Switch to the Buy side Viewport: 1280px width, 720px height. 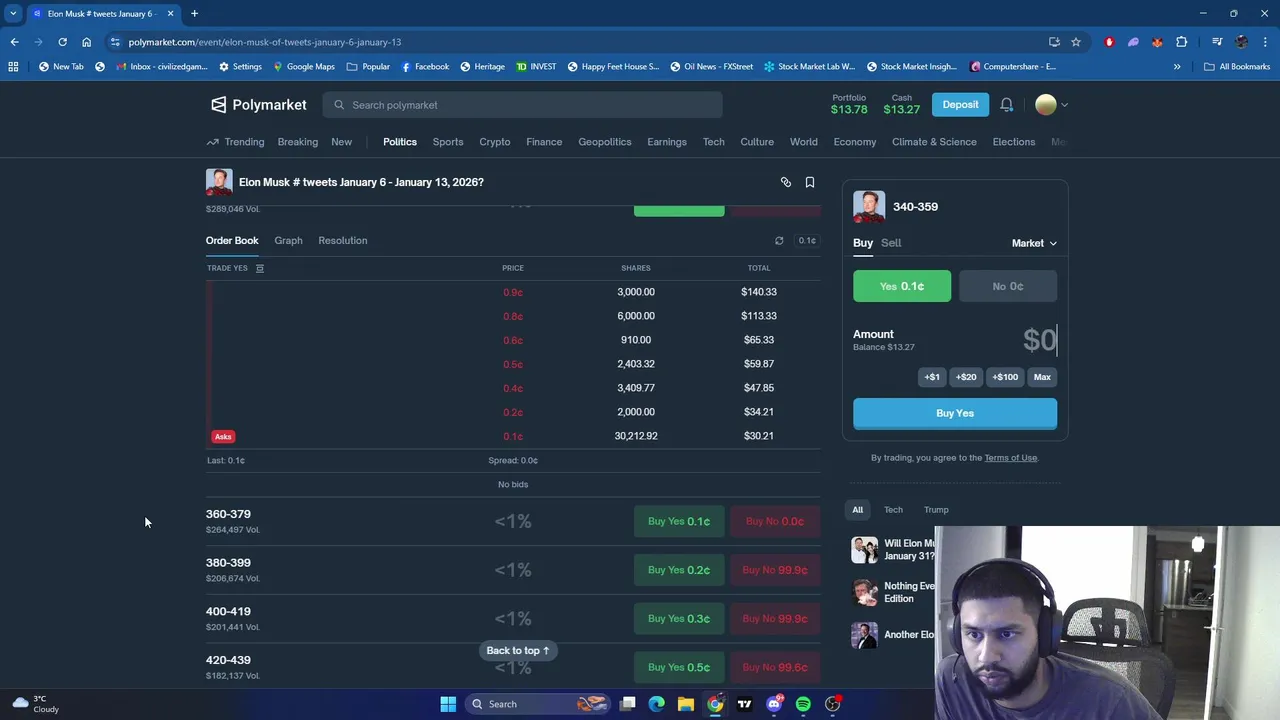863,243
